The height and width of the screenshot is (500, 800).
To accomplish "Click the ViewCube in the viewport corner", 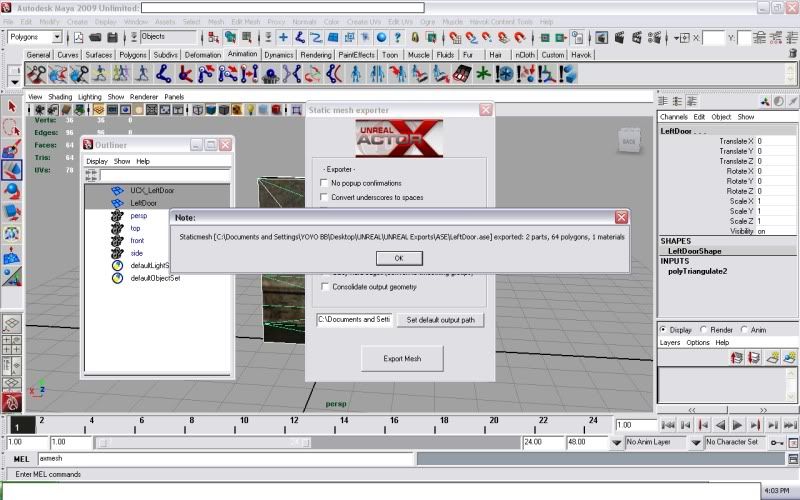I will [629, 140].
